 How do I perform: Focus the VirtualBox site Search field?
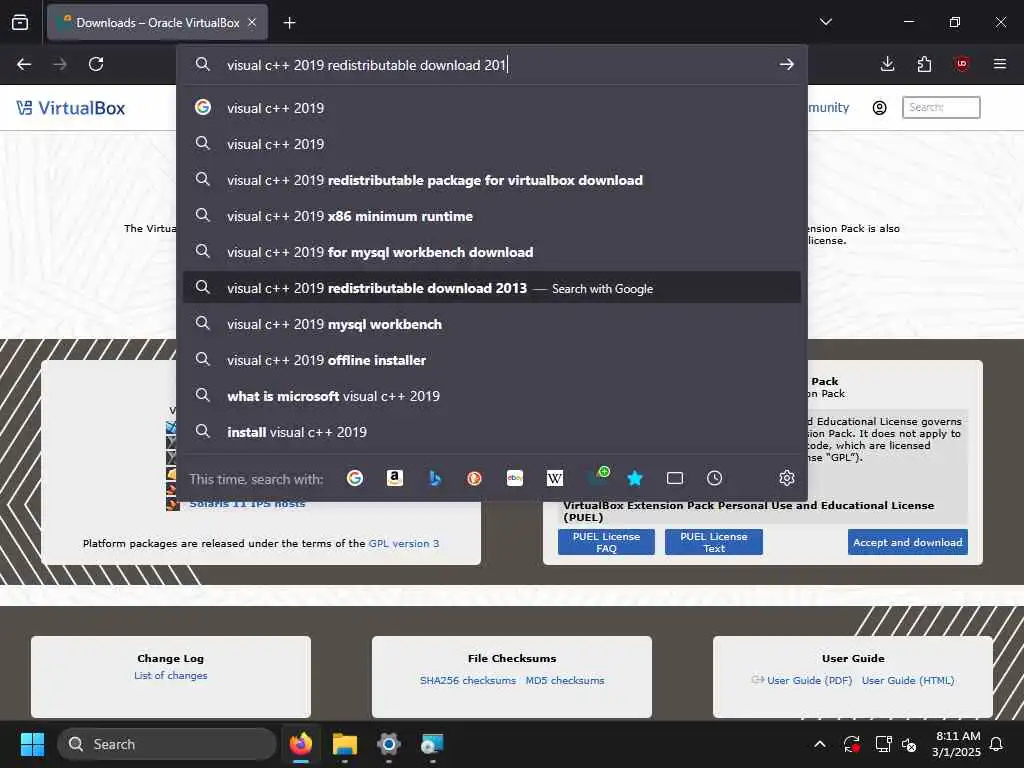[x=941, y=107]
